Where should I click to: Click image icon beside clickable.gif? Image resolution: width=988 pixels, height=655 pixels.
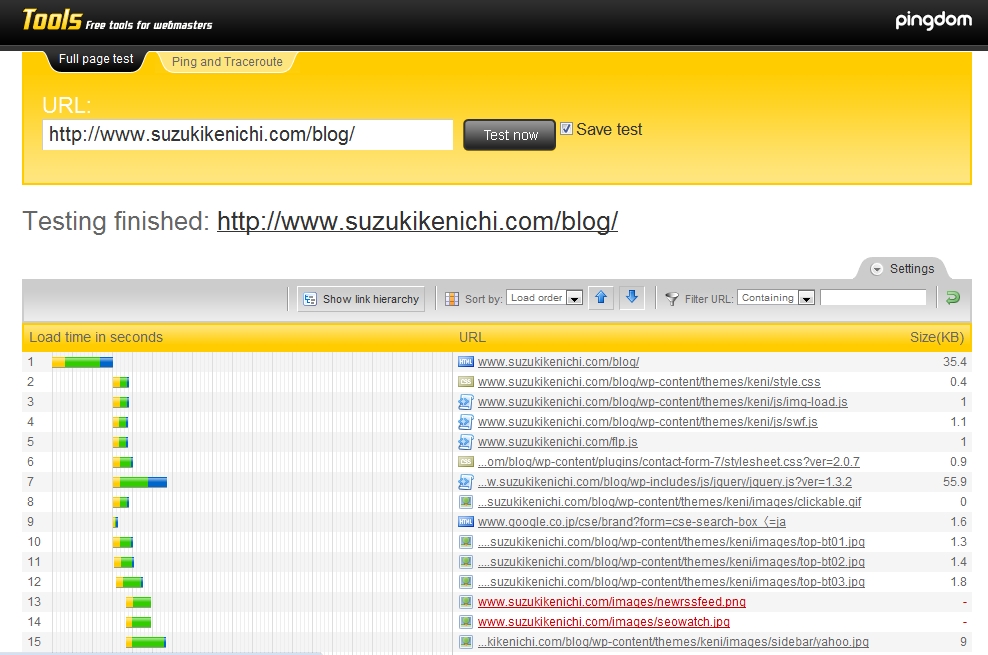point(466,502)
